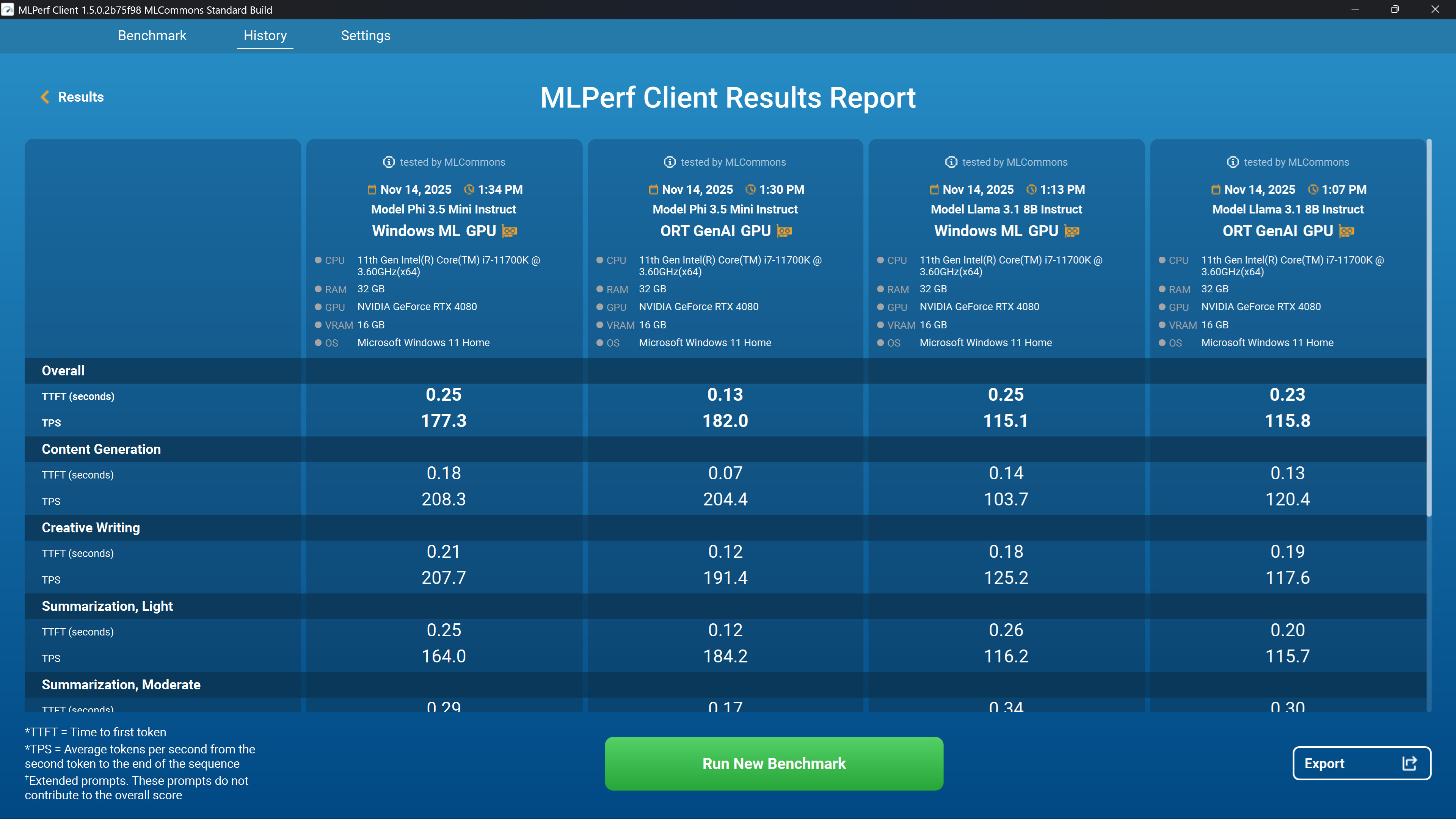Click the Summarization, Moderate section header
1456x819 pixels.
point(726,684)
